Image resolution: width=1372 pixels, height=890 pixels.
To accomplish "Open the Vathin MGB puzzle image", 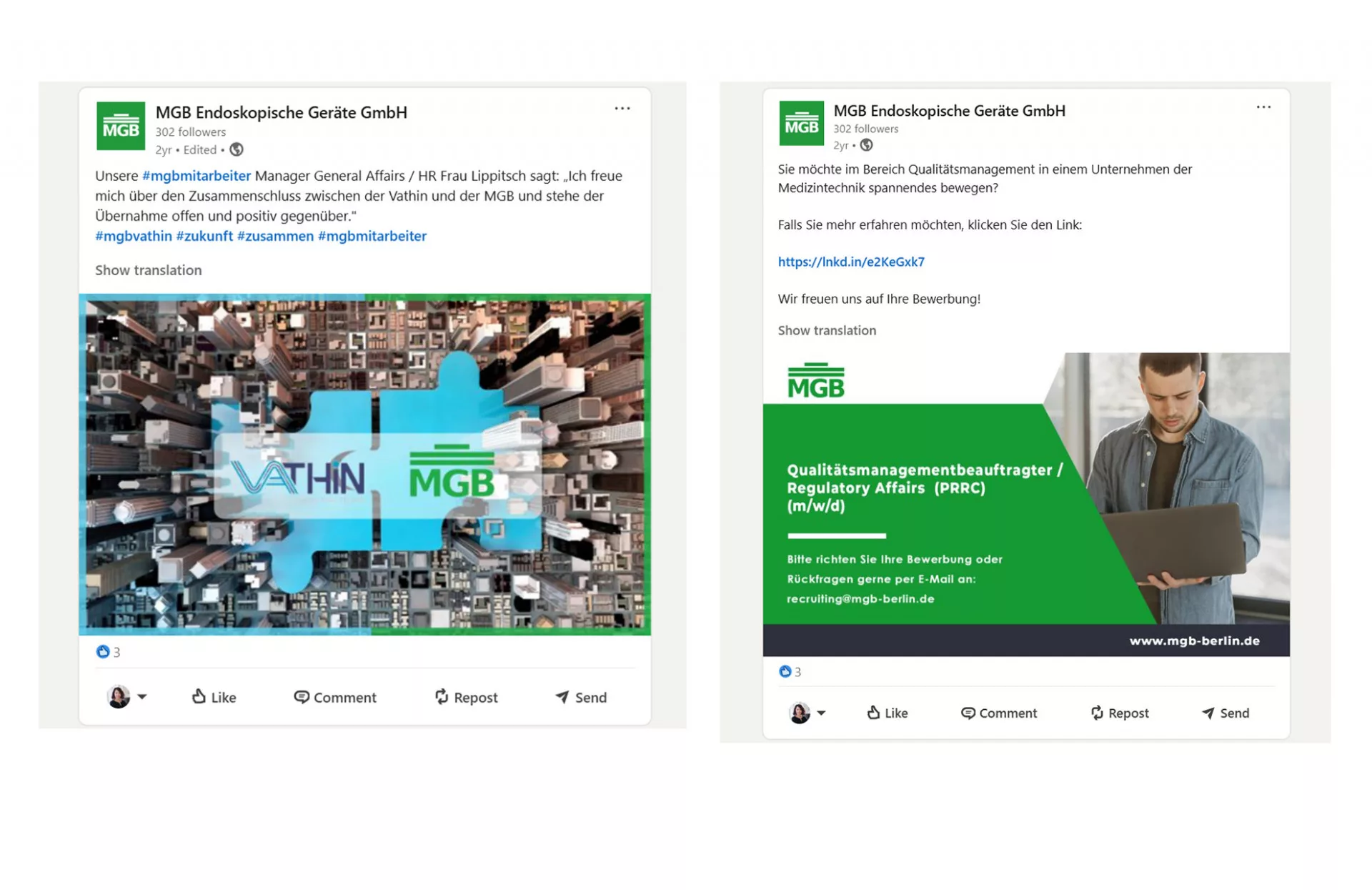I will (364, 465).
